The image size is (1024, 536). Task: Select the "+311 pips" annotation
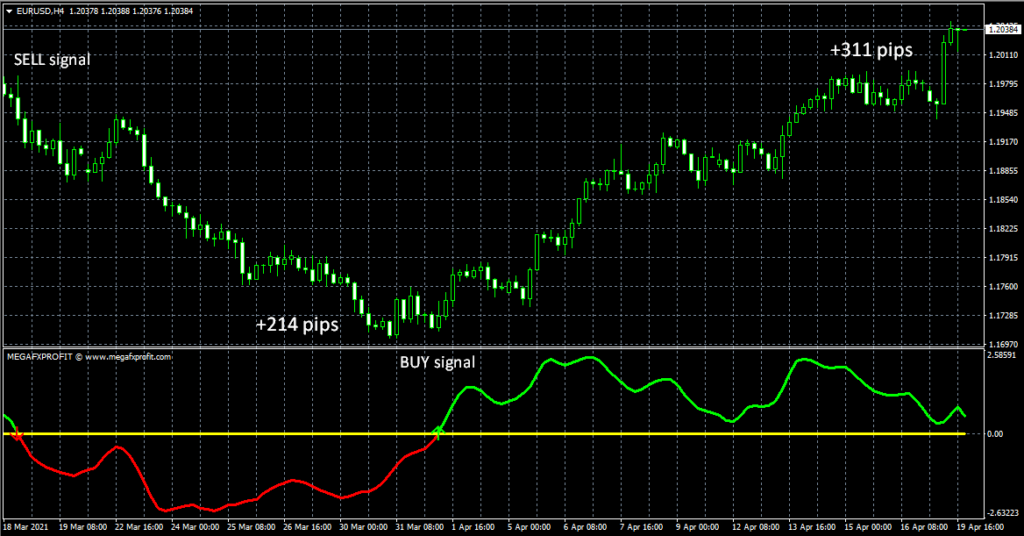click(870, 49)
